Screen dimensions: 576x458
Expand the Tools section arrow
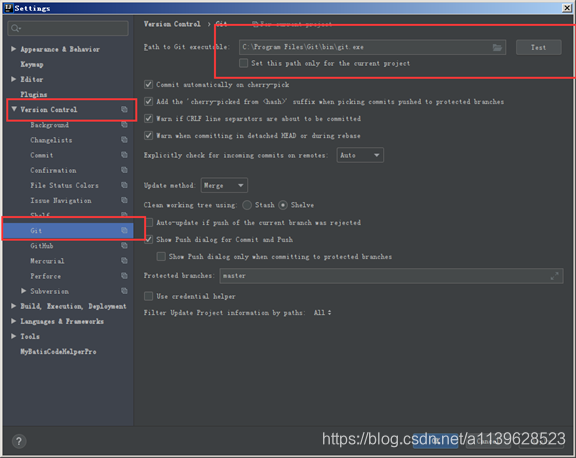click(14, 336)
